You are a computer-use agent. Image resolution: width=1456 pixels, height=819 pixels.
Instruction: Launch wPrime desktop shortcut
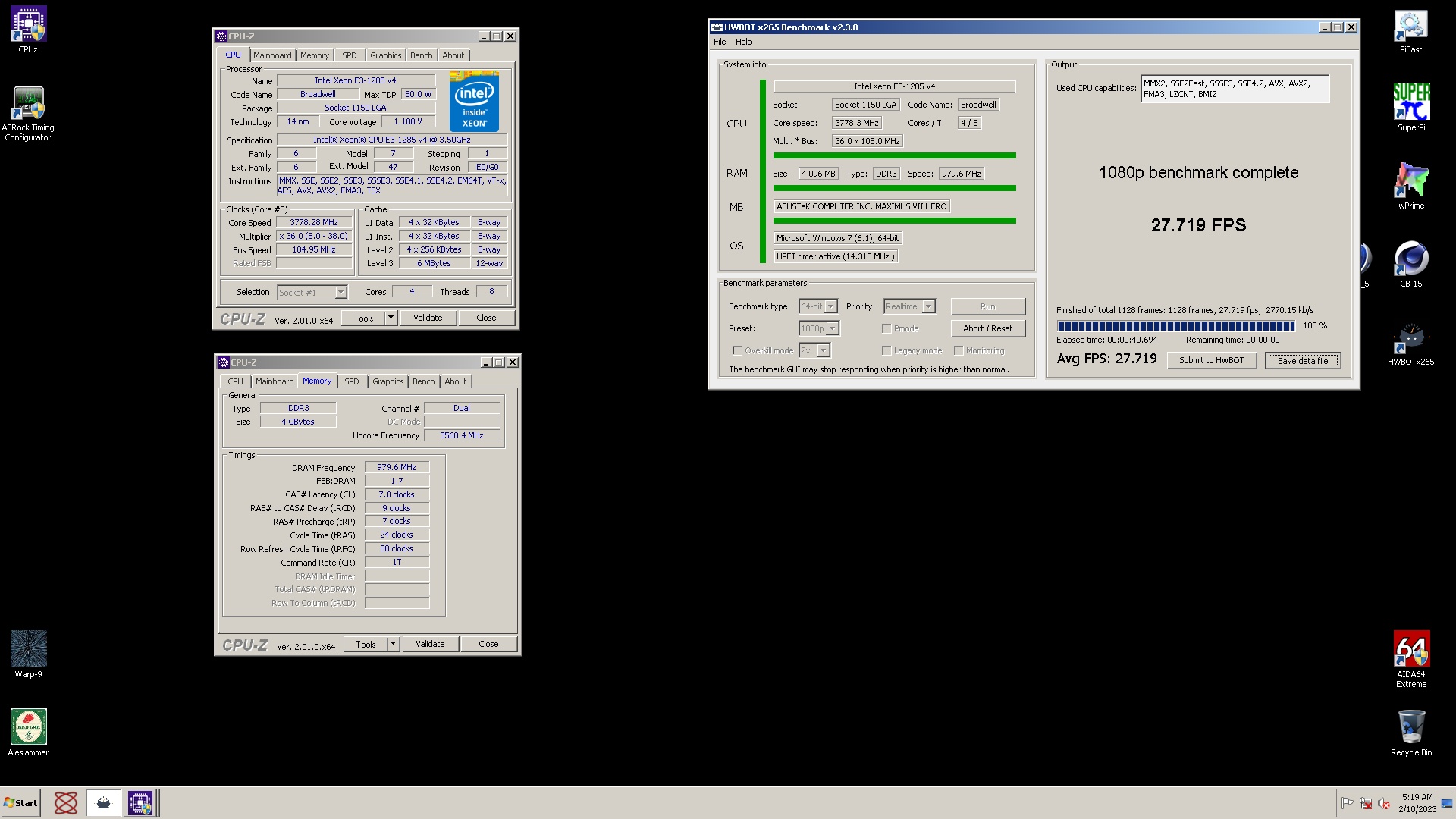(1410, 186)
